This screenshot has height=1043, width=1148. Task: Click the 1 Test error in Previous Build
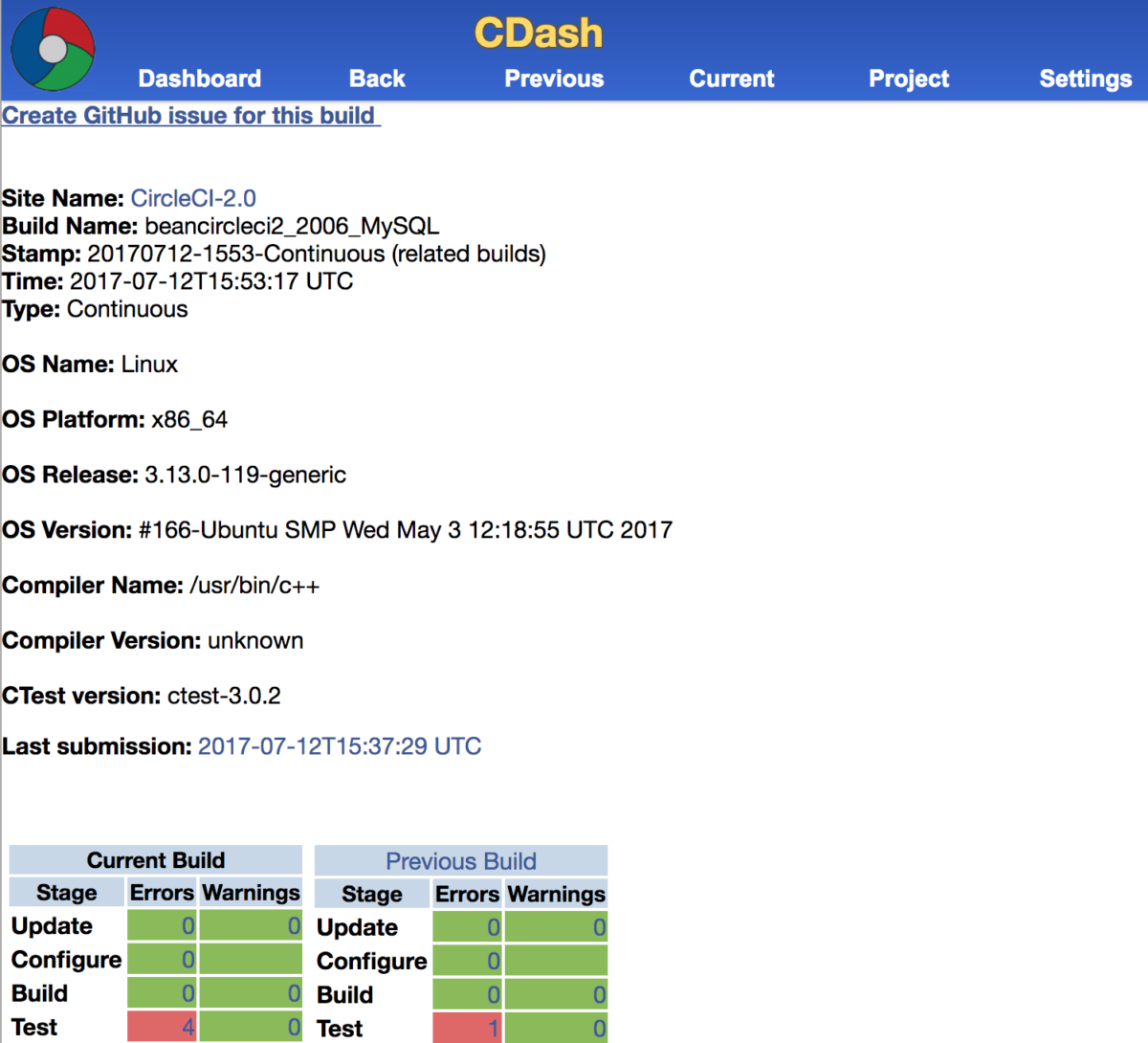click(x=467, y=1028)
